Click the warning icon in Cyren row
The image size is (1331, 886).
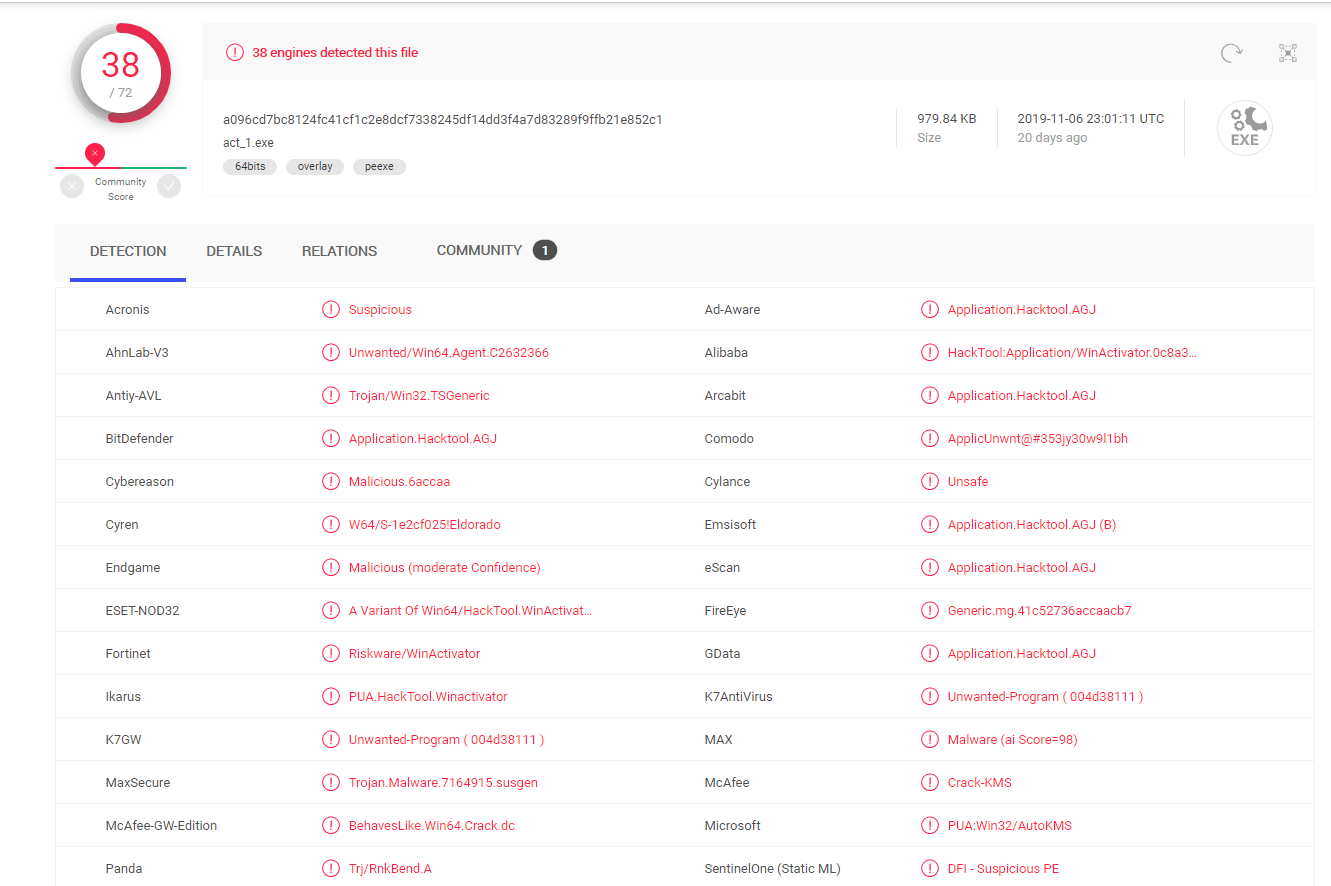(x=331, y=524)
